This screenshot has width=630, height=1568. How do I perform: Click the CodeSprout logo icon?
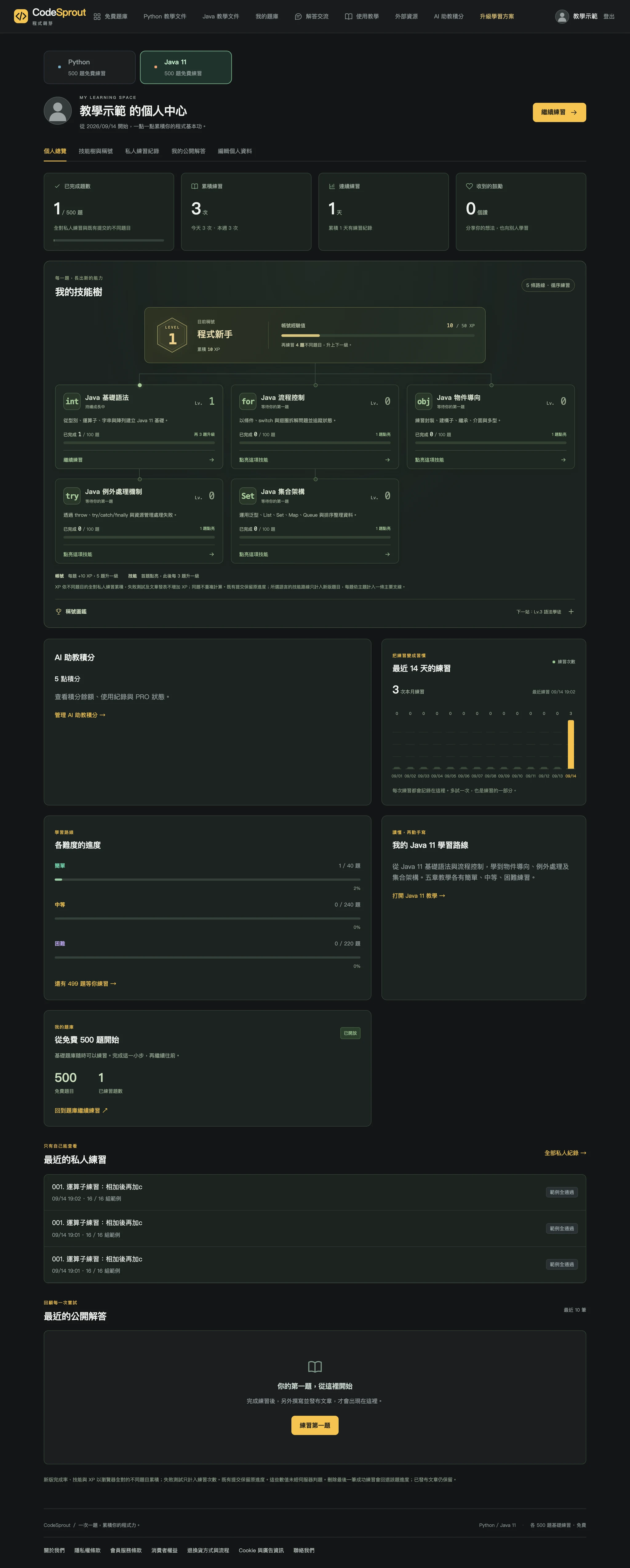pyautogui.click(x=21, y=16)
